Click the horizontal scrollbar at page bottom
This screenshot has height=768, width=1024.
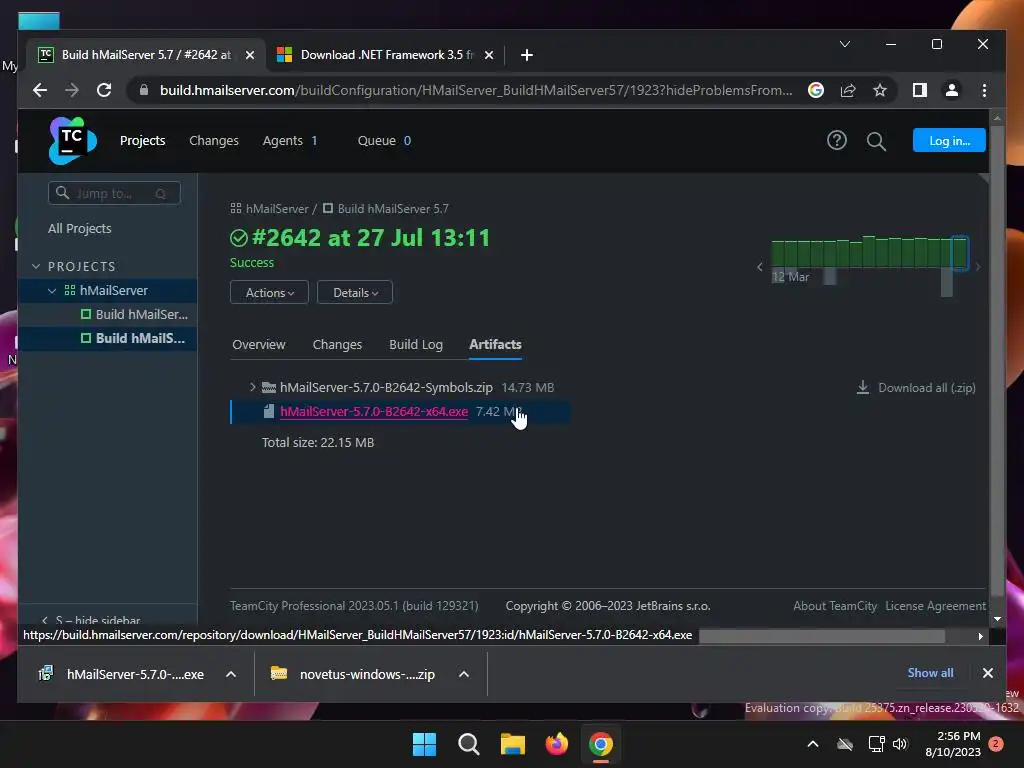point(822,635)
